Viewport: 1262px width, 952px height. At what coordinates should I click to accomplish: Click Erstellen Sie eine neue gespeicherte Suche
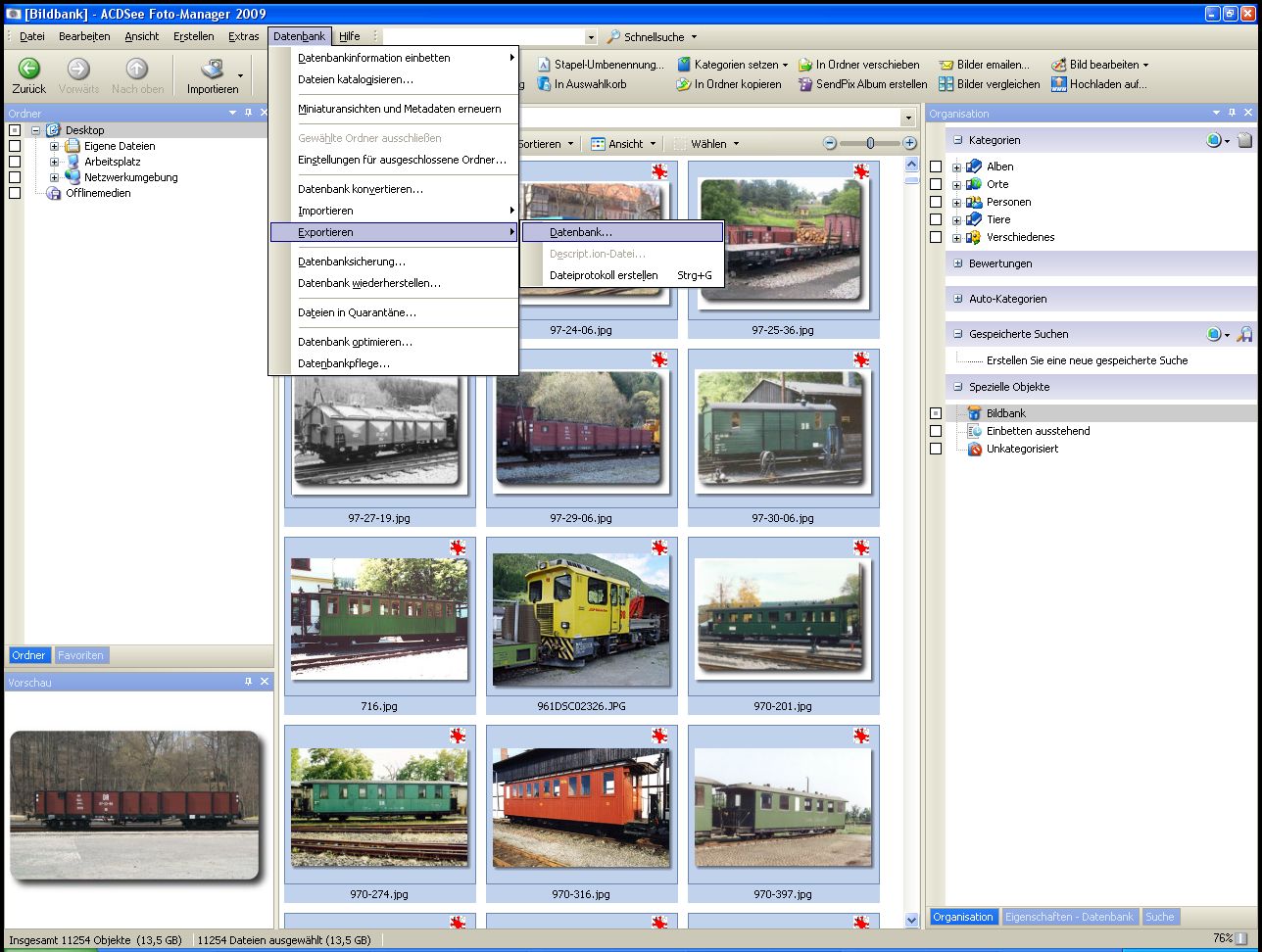[1087, 360]
